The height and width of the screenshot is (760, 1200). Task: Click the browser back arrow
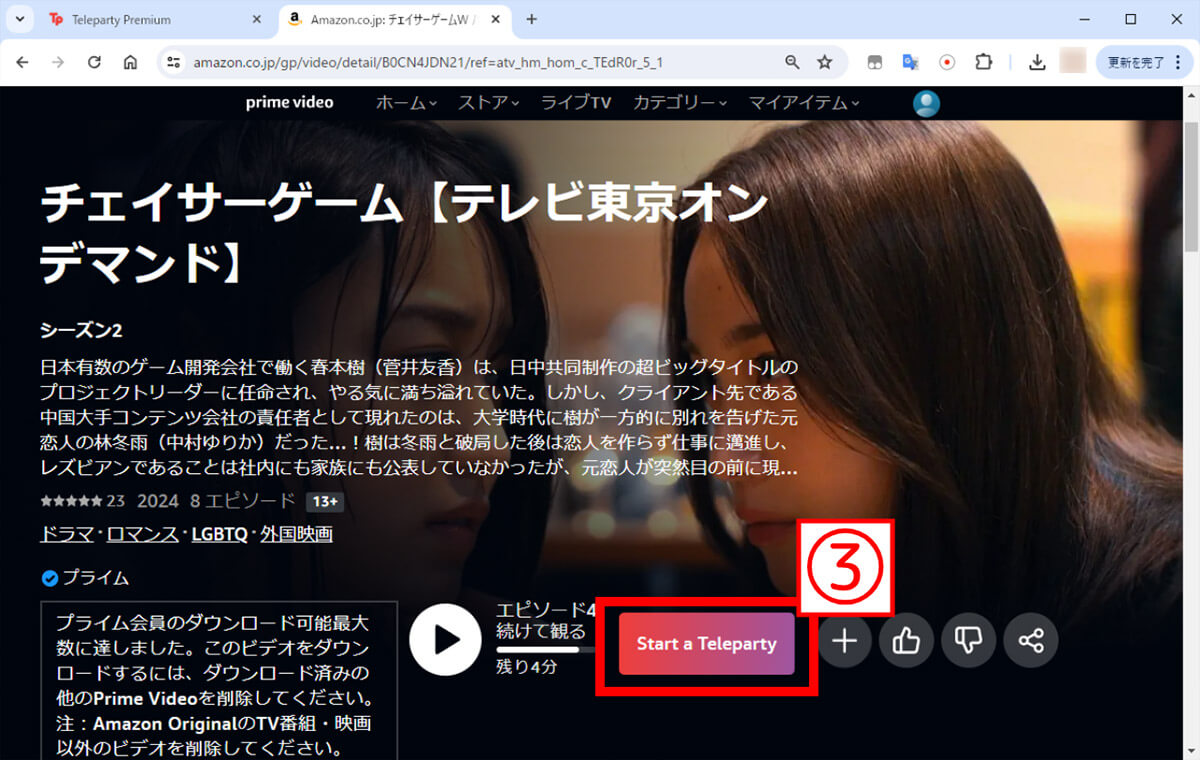[x=22, y=62]
